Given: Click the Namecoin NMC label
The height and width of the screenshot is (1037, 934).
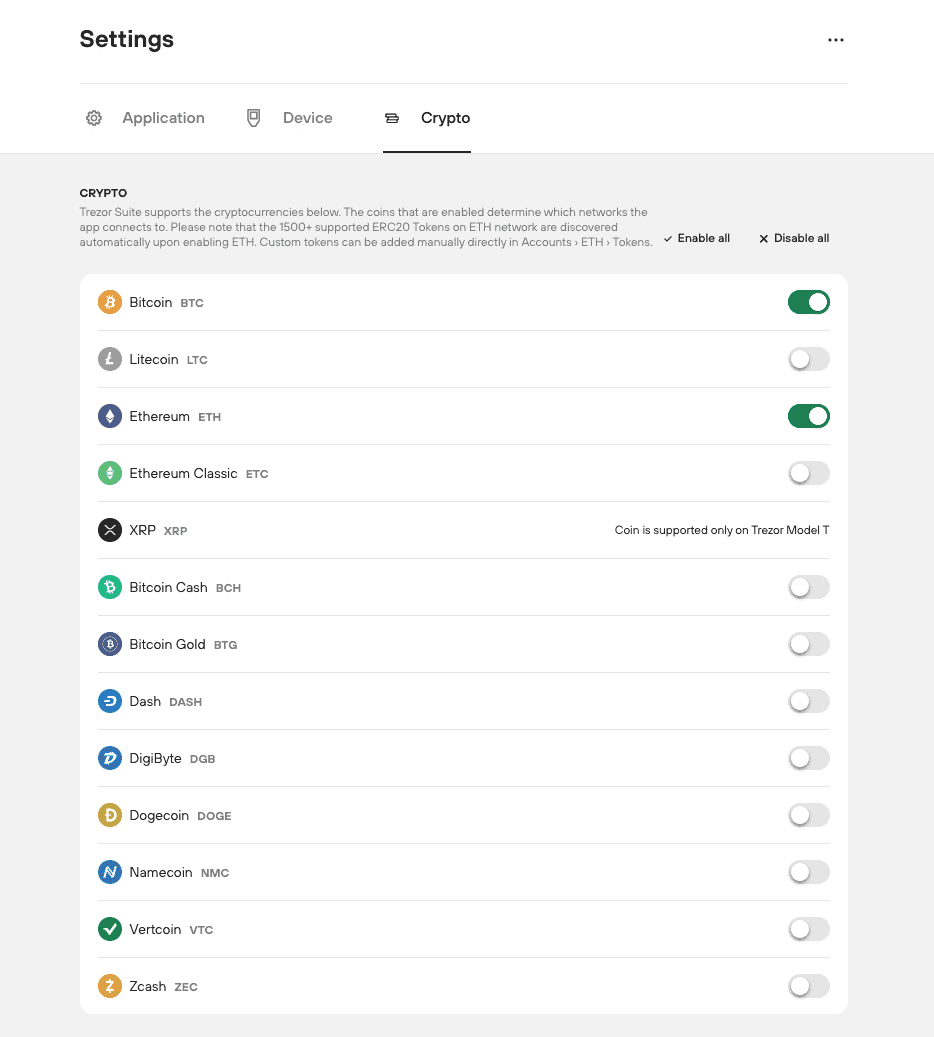Looking at the screenshot, I should 179,872.
